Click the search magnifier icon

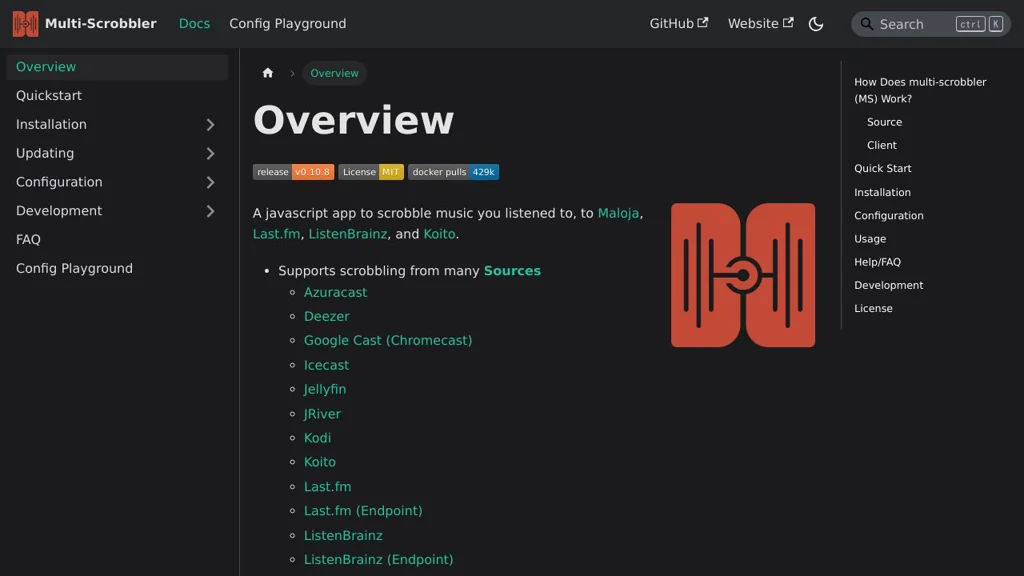(866, 24)
